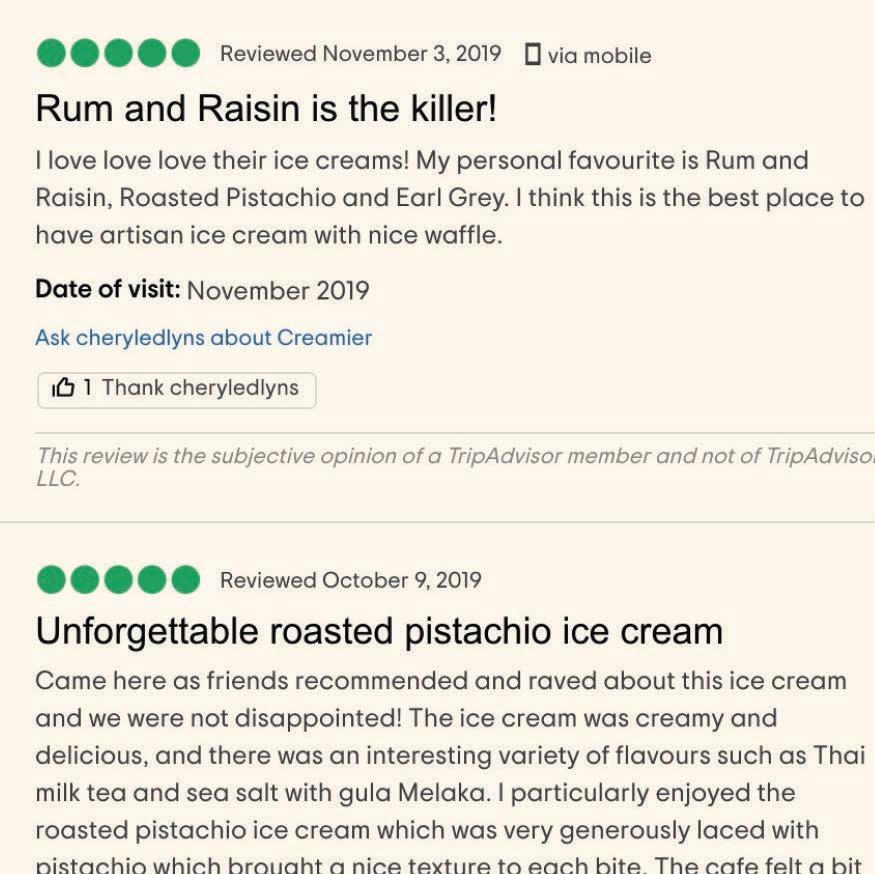The height and width of the screenshot is (874, 875).
Task: Click the Thank cheryledlyns button
Action: tap(176, 390)
